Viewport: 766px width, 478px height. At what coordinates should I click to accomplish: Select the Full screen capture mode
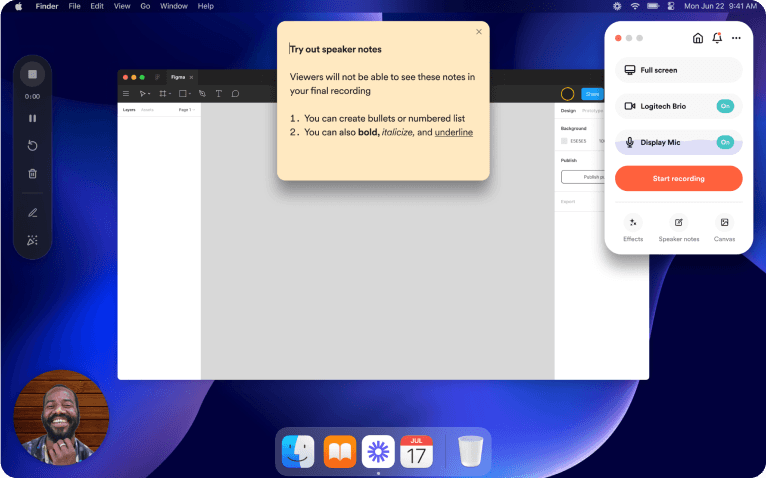679,70
